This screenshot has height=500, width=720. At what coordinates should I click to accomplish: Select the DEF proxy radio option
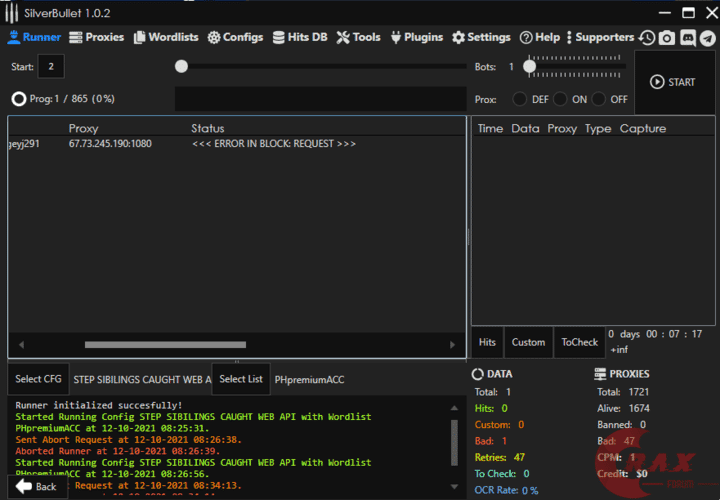(520, 99)
